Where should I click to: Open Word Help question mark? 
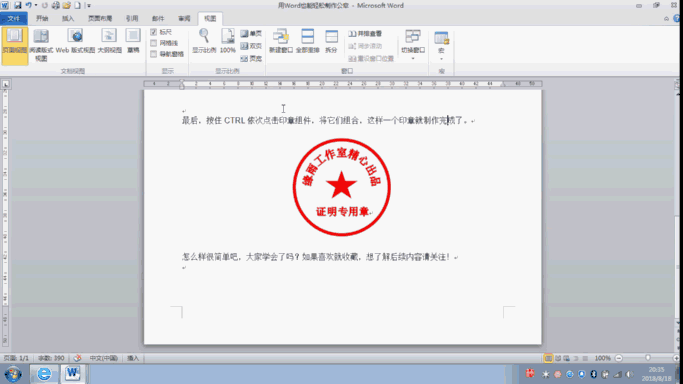coord(676,18)
